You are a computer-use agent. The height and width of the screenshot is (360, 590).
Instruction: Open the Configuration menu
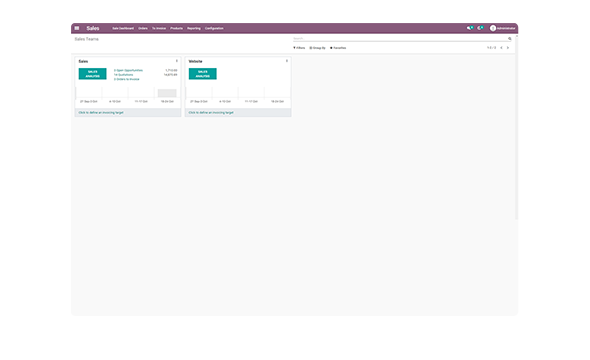[x=214, y=28]
